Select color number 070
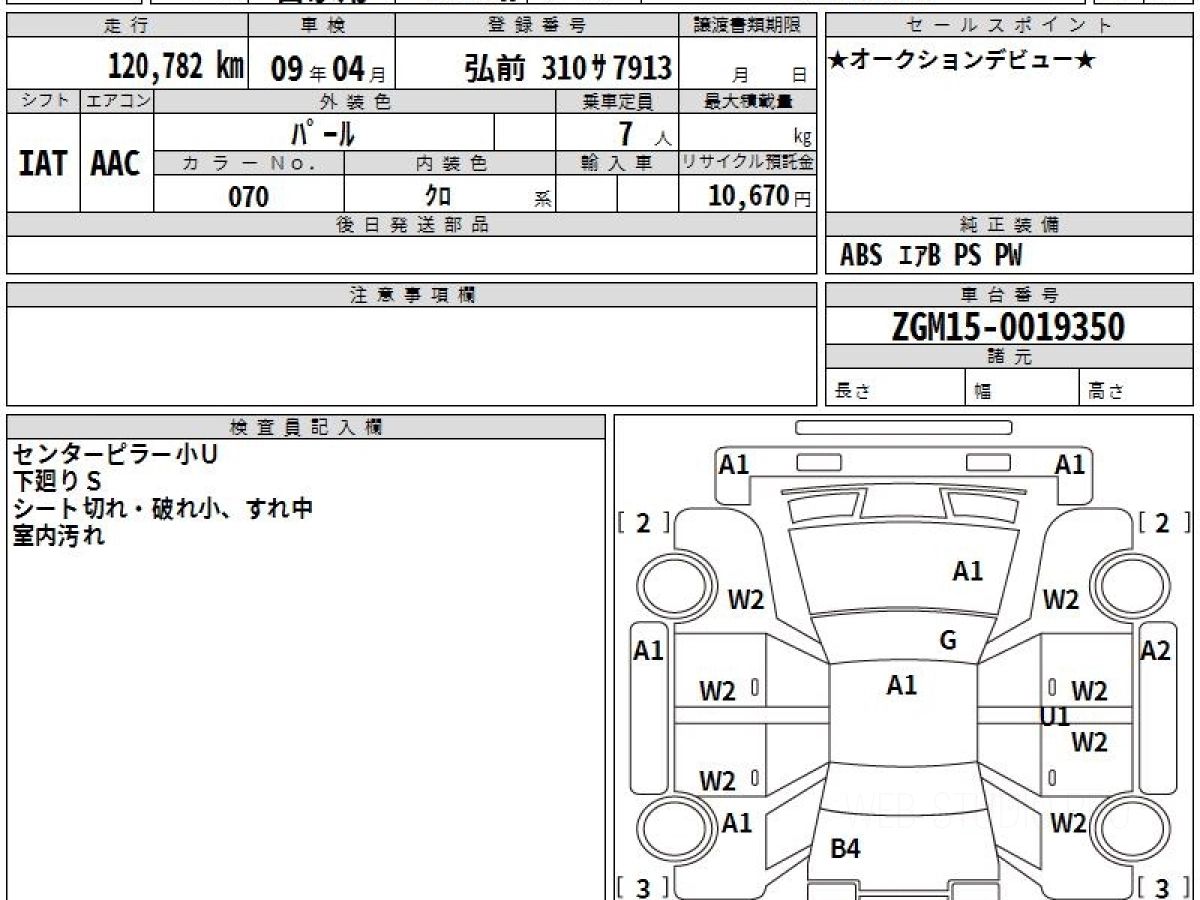Viewport: 1200px width, 900px height. (249, 197)
